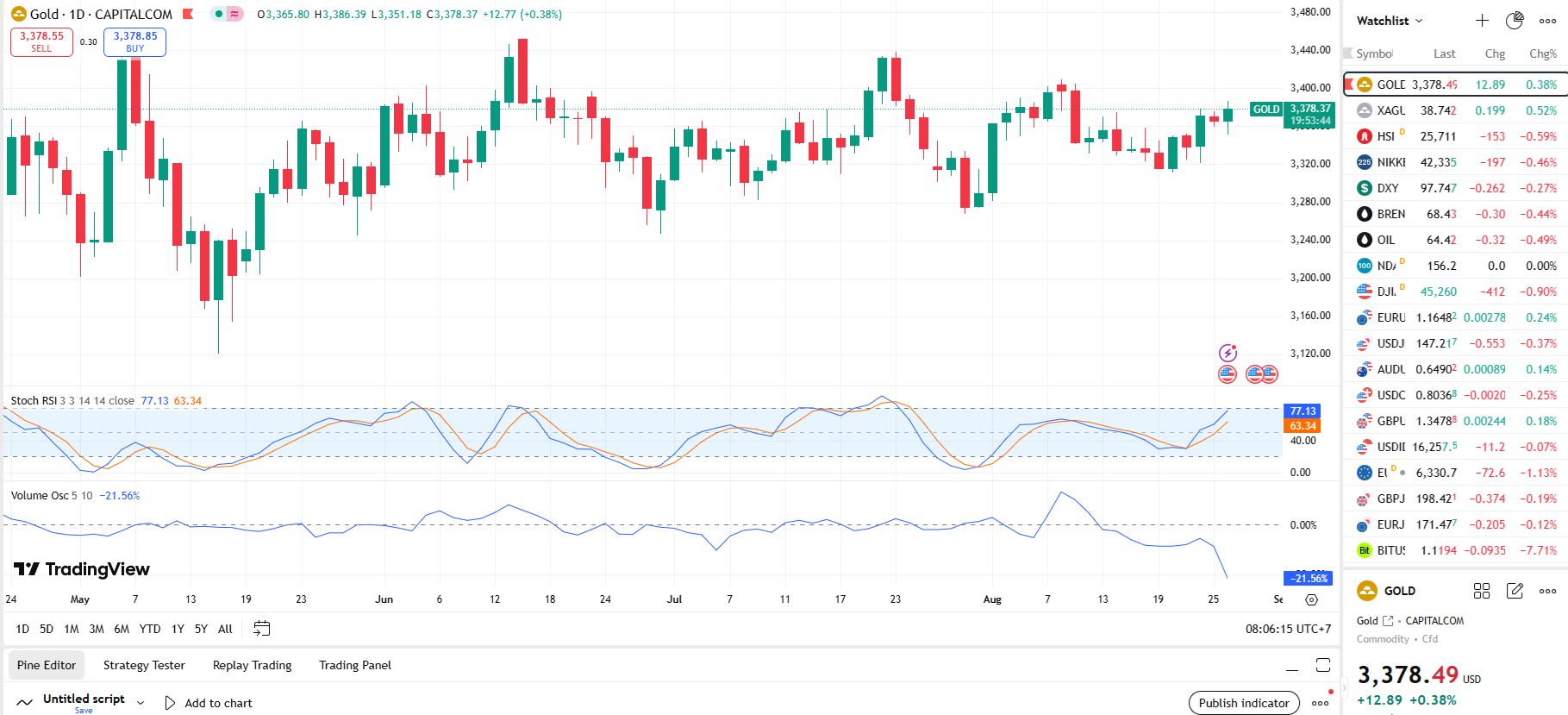This screenshot has height=715, width=1568.
Task: Open the Untitled script dropdown arrow
Action: pyautogui.click(x=141, y=703)
